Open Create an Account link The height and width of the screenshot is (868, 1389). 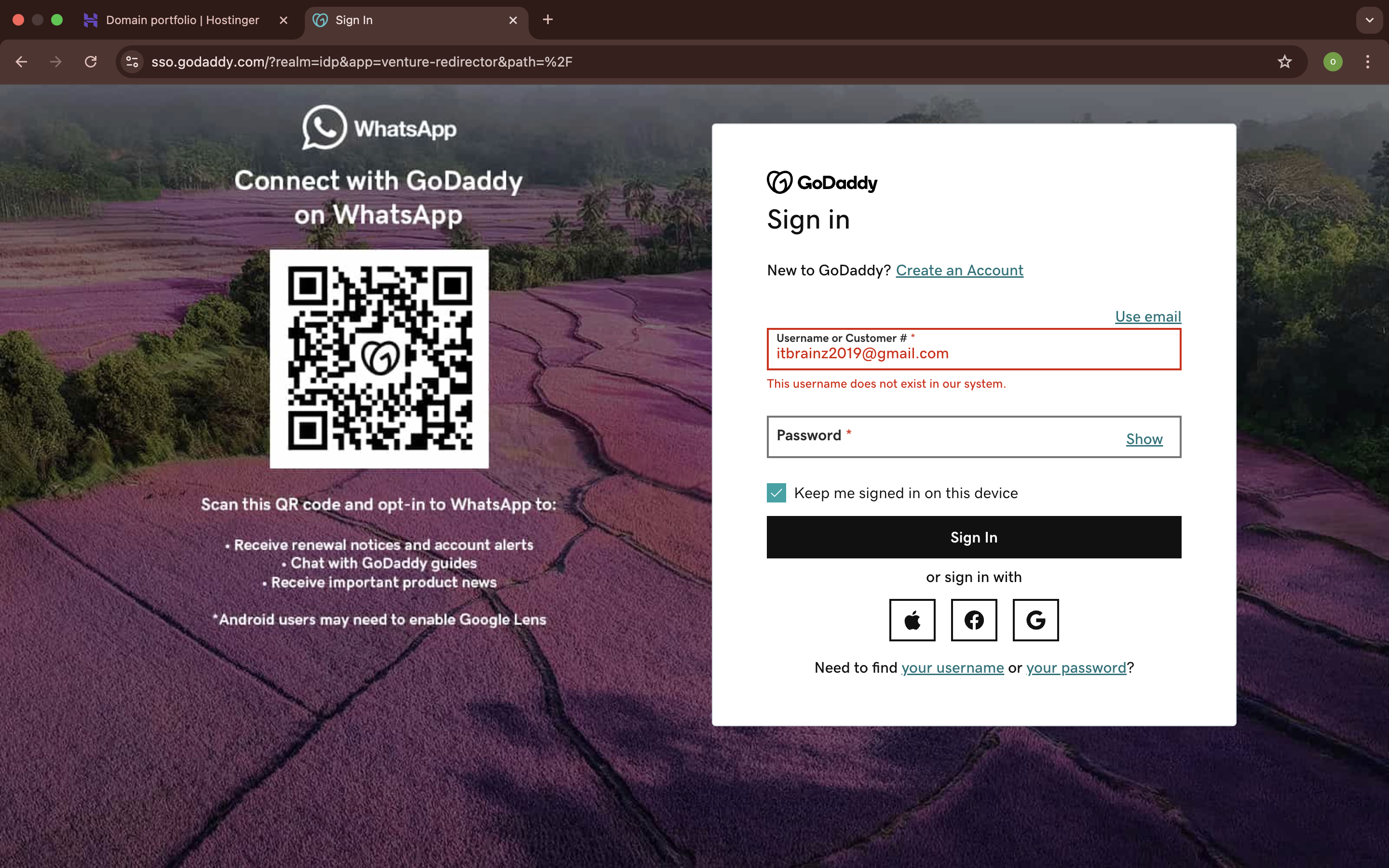coord(959,271)
